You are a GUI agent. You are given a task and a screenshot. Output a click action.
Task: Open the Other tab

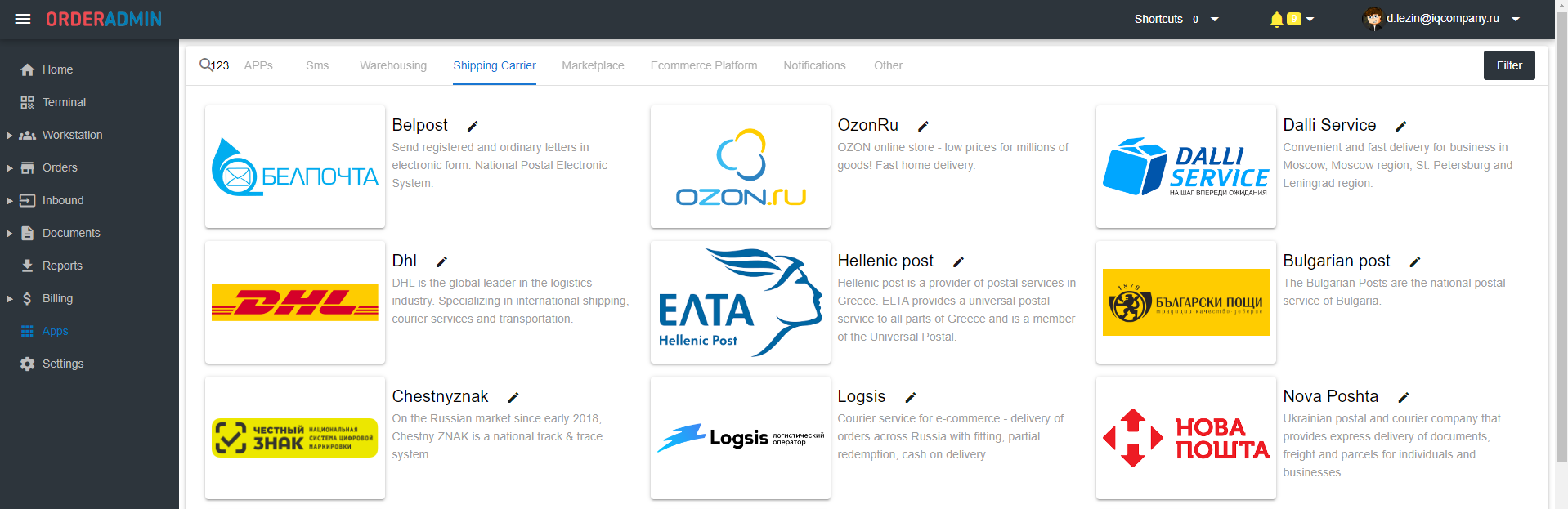(888, 65)
